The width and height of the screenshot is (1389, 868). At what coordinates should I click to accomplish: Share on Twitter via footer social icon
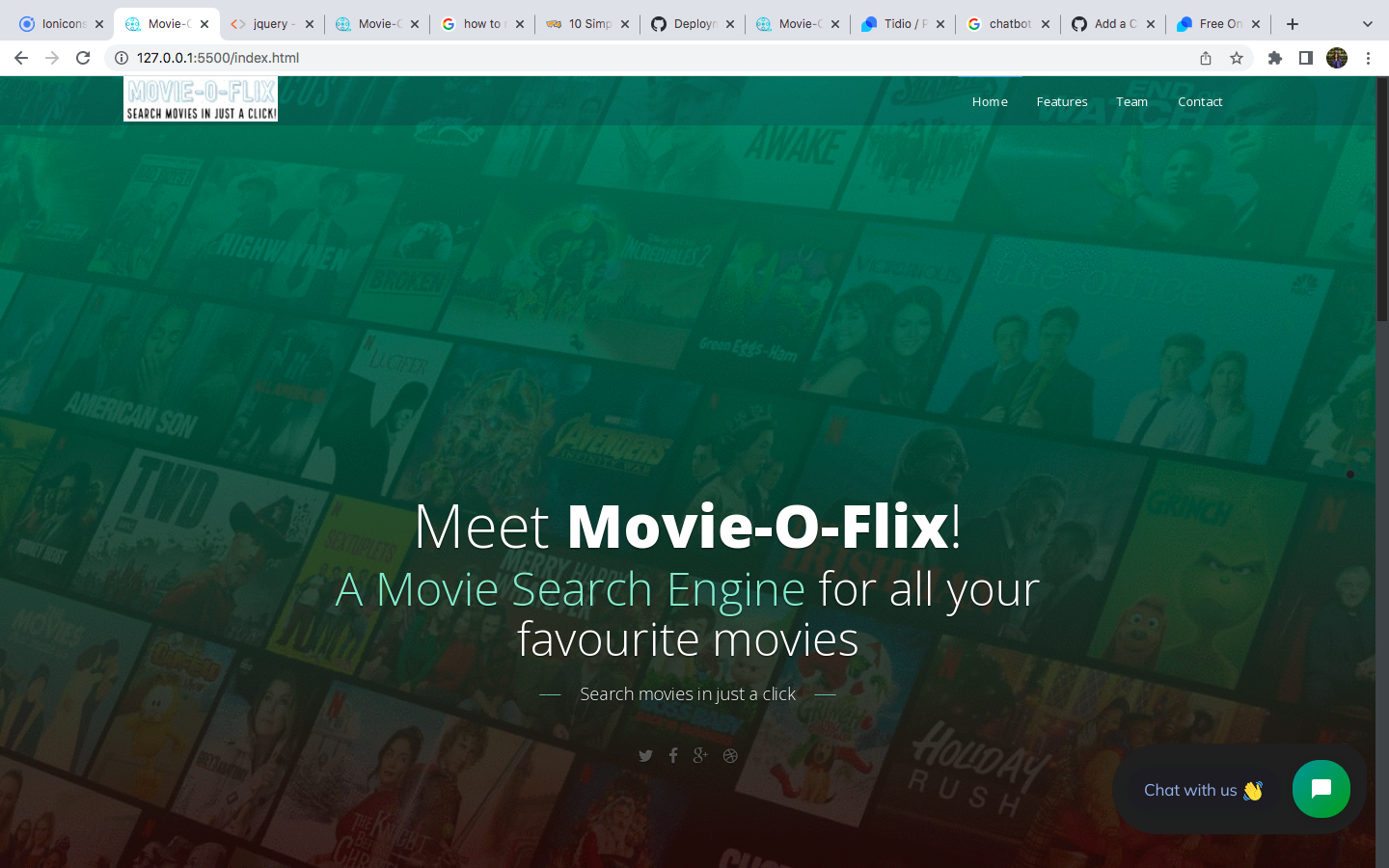point(645,755)
